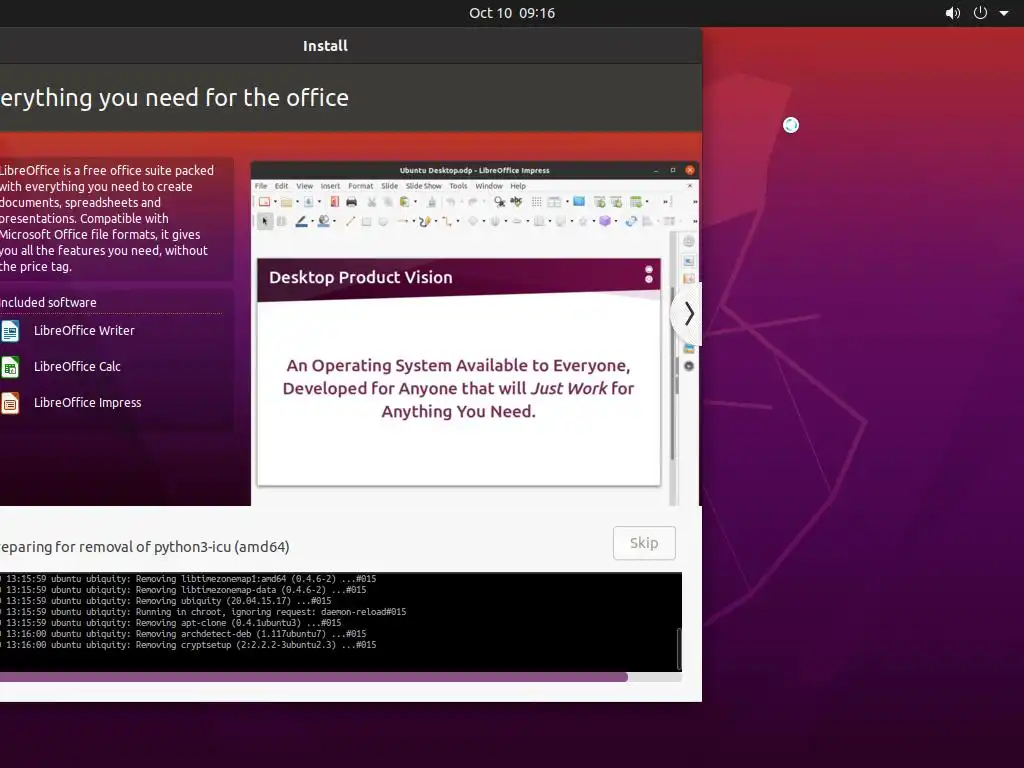
Task: Click the Save document toolbar icon
Action: pos(309,202)
